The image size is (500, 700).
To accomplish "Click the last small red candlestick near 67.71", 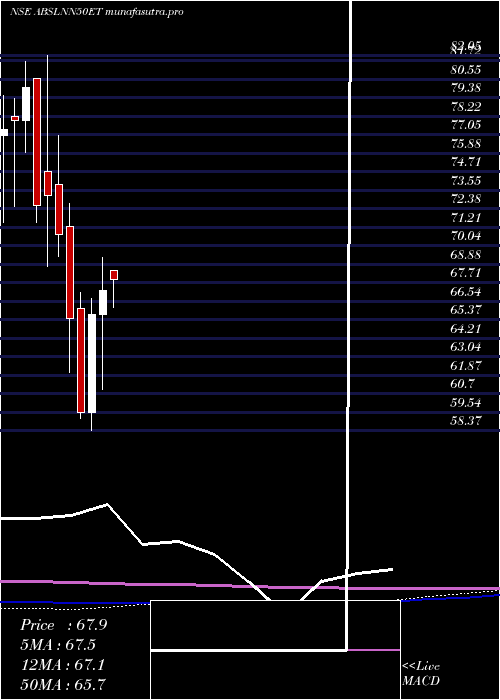I will 114,275.
